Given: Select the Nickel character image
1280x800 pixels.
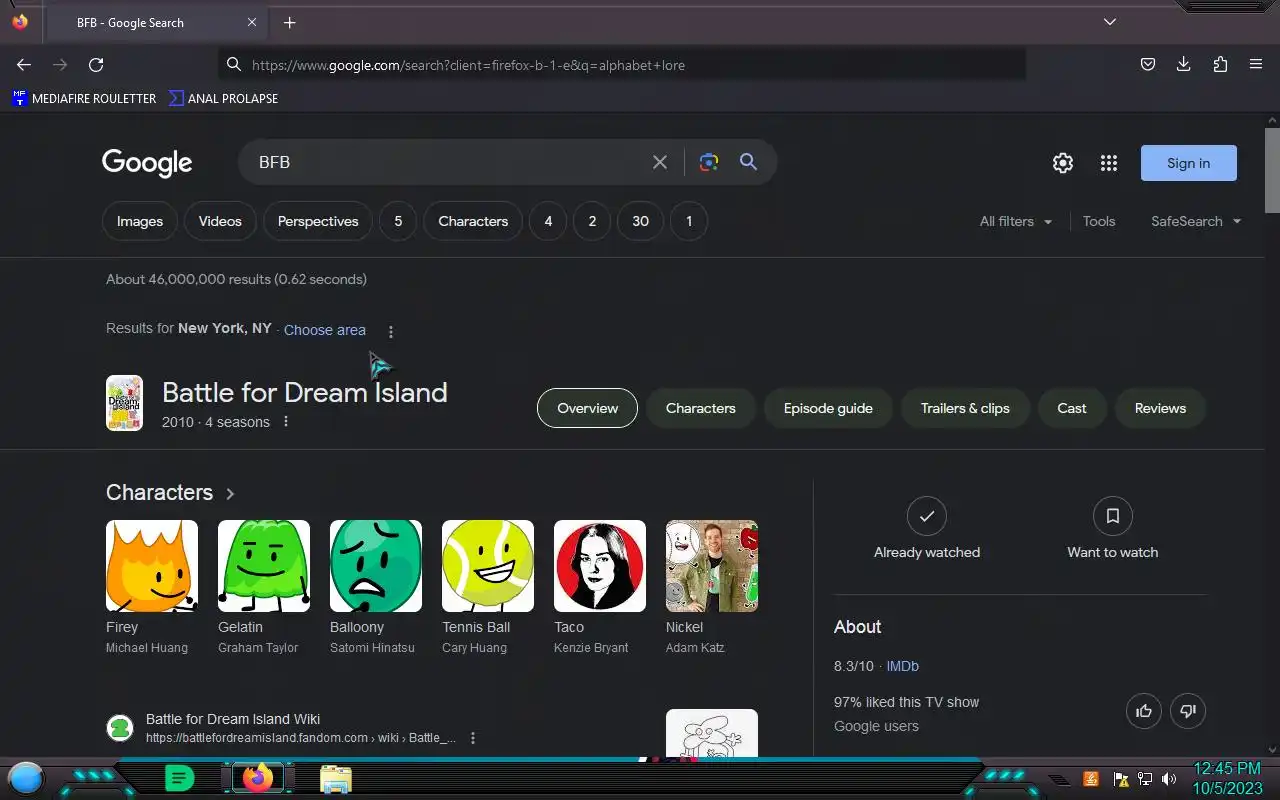Looking at the screenshot, I should [712, 566].
